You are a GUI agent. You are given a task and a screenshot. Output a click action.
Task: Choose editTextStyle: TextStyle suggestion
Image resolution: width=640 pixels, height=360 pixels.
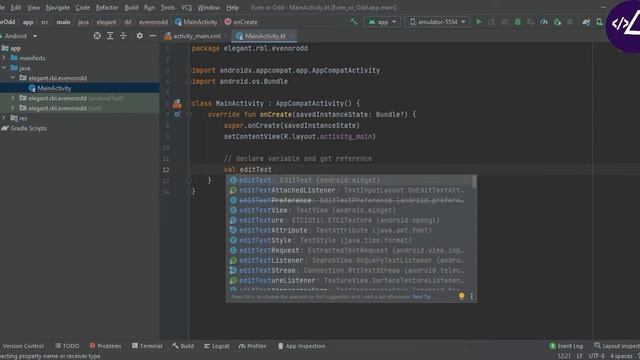pos(350,240)
